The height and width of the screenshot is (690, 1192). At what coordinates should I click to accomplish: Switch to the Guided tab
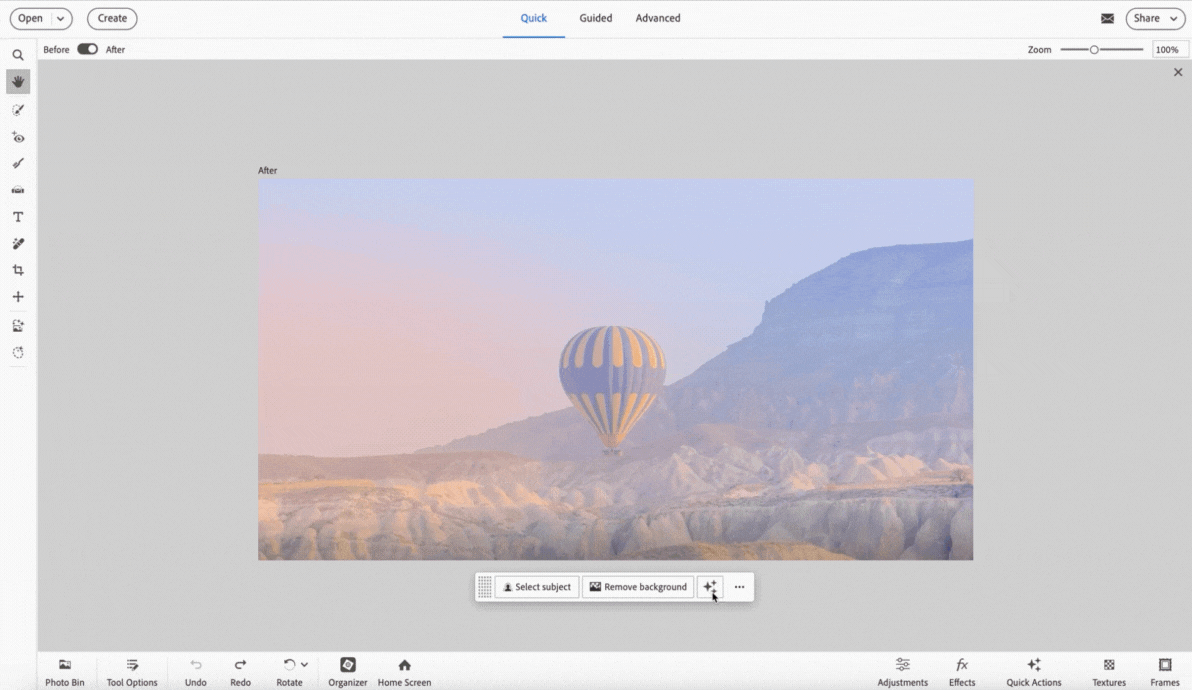point(596,18)
